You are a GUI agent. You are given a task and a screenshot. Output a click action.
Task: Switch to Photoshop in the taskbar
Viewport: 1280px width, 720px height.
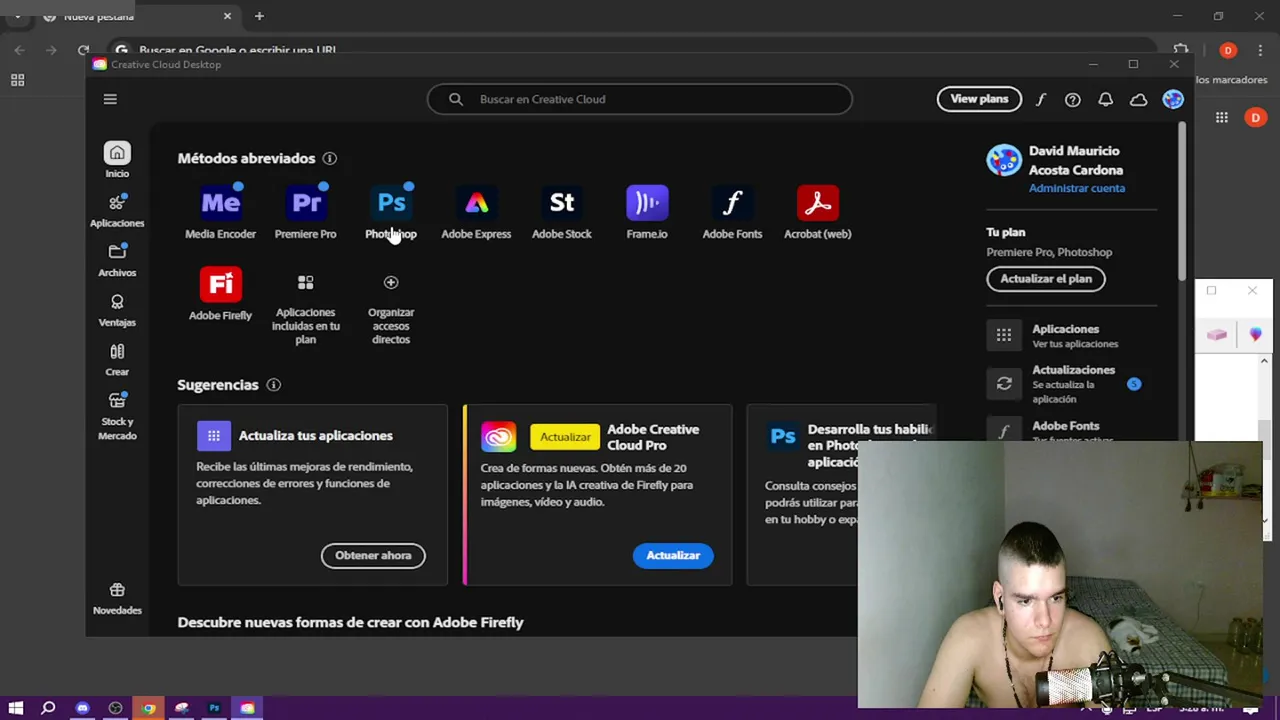pyautogui.click(x=214, y=708)
